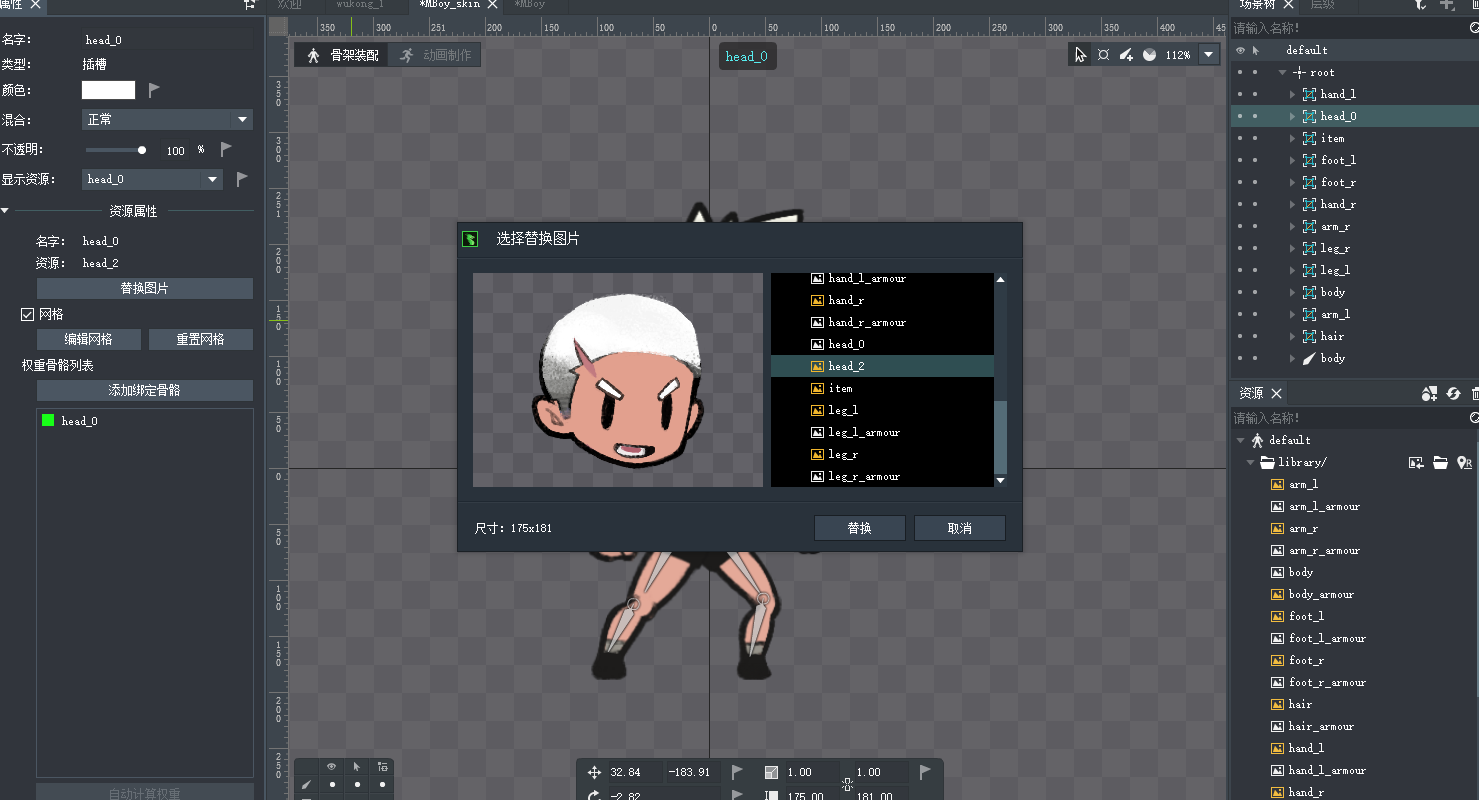Click the edit mesh (编辑网格) button
Screen dimensions: 1479x800
click(x=89, y=339)
